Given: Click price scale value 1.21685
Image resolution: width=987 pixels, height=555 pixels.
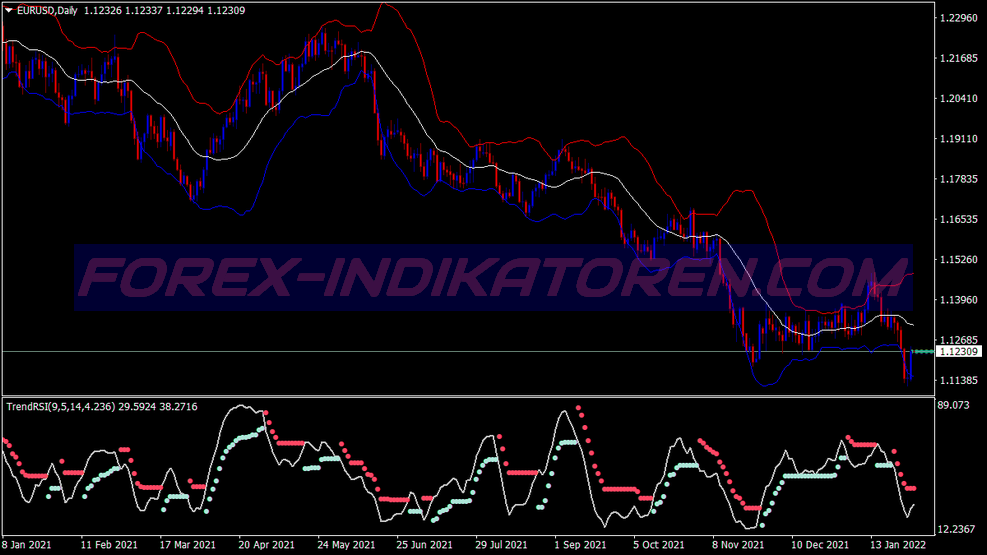Looking at the screenshot, I should pyautogui.click(x=959, y=59).
